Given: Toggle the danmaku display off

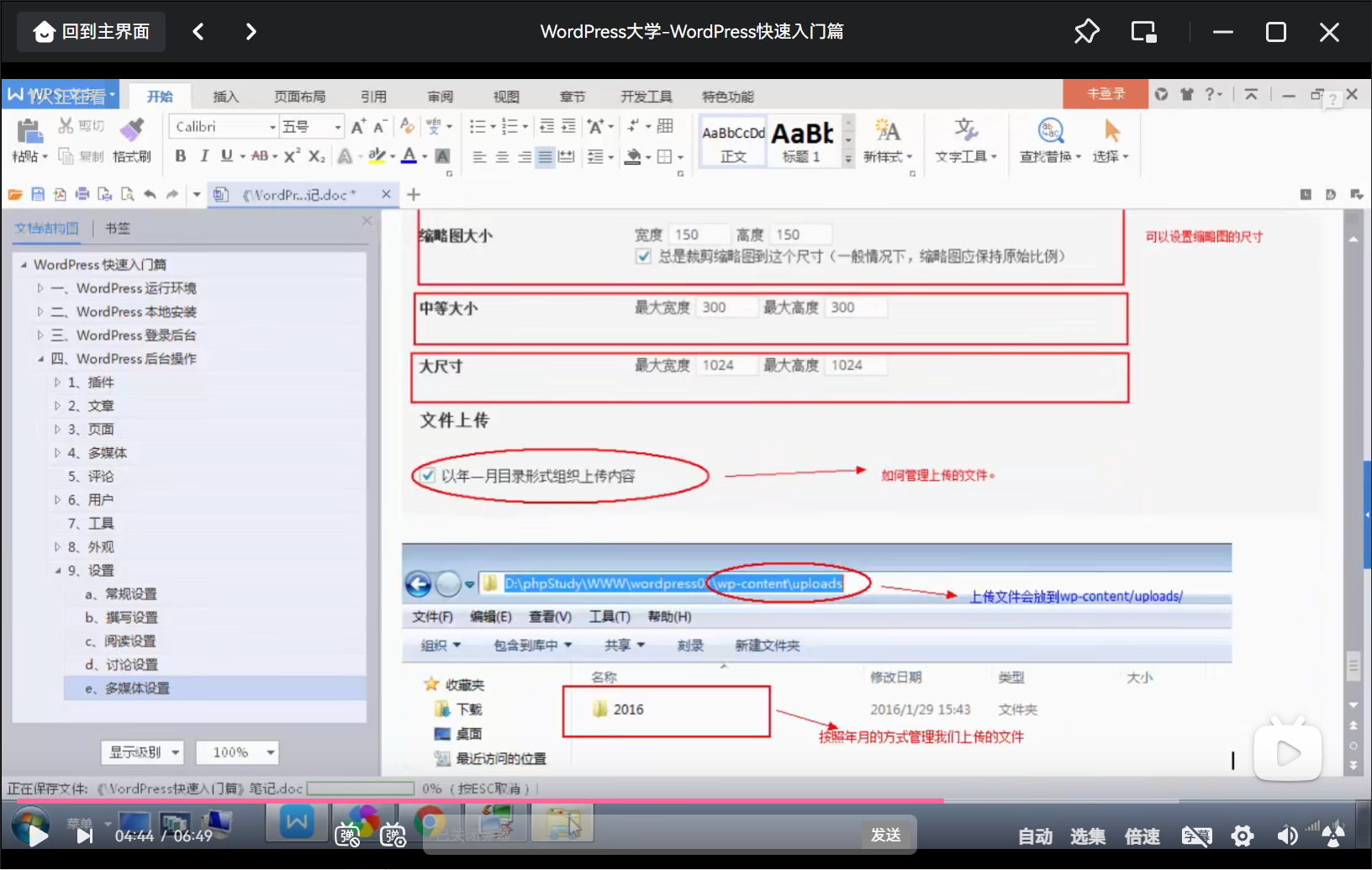Looking at the screenshot, I should [347, 836].
